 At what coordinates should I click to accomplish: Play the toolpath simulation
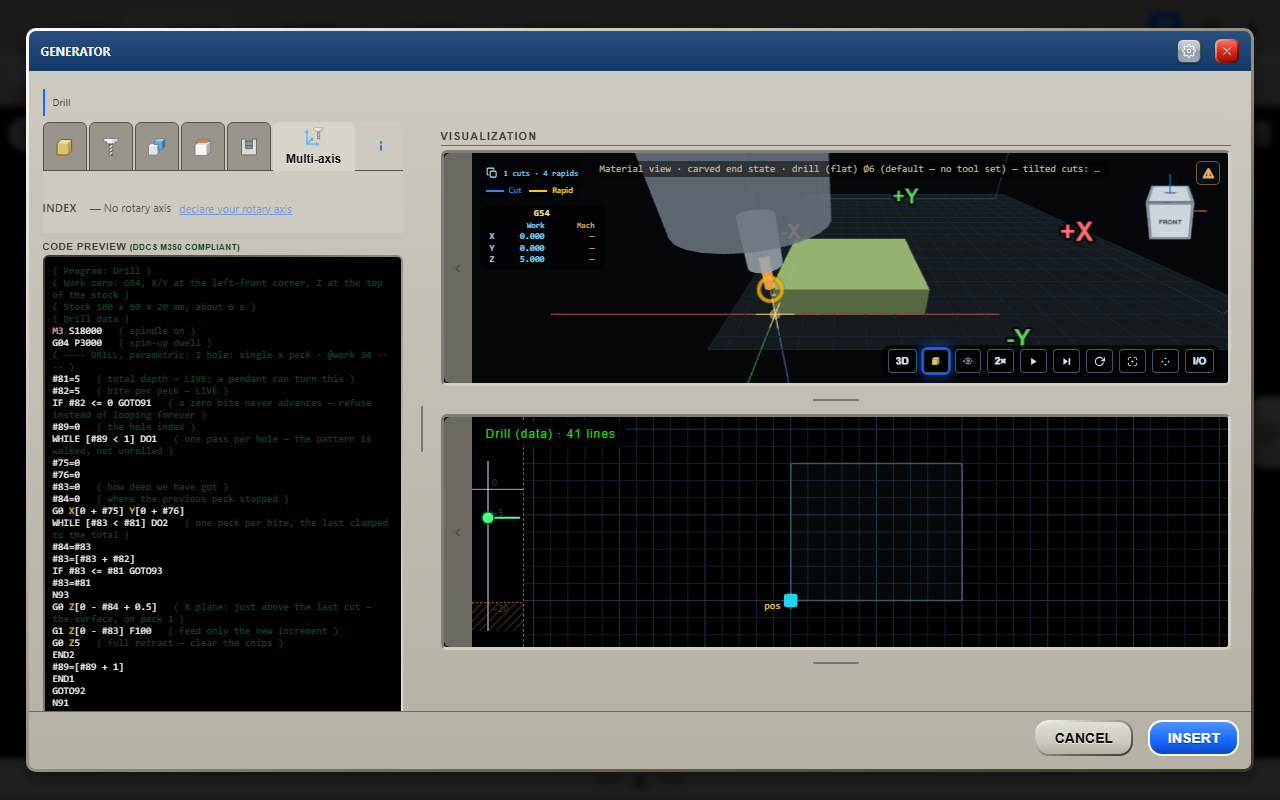pos(1033,361)
